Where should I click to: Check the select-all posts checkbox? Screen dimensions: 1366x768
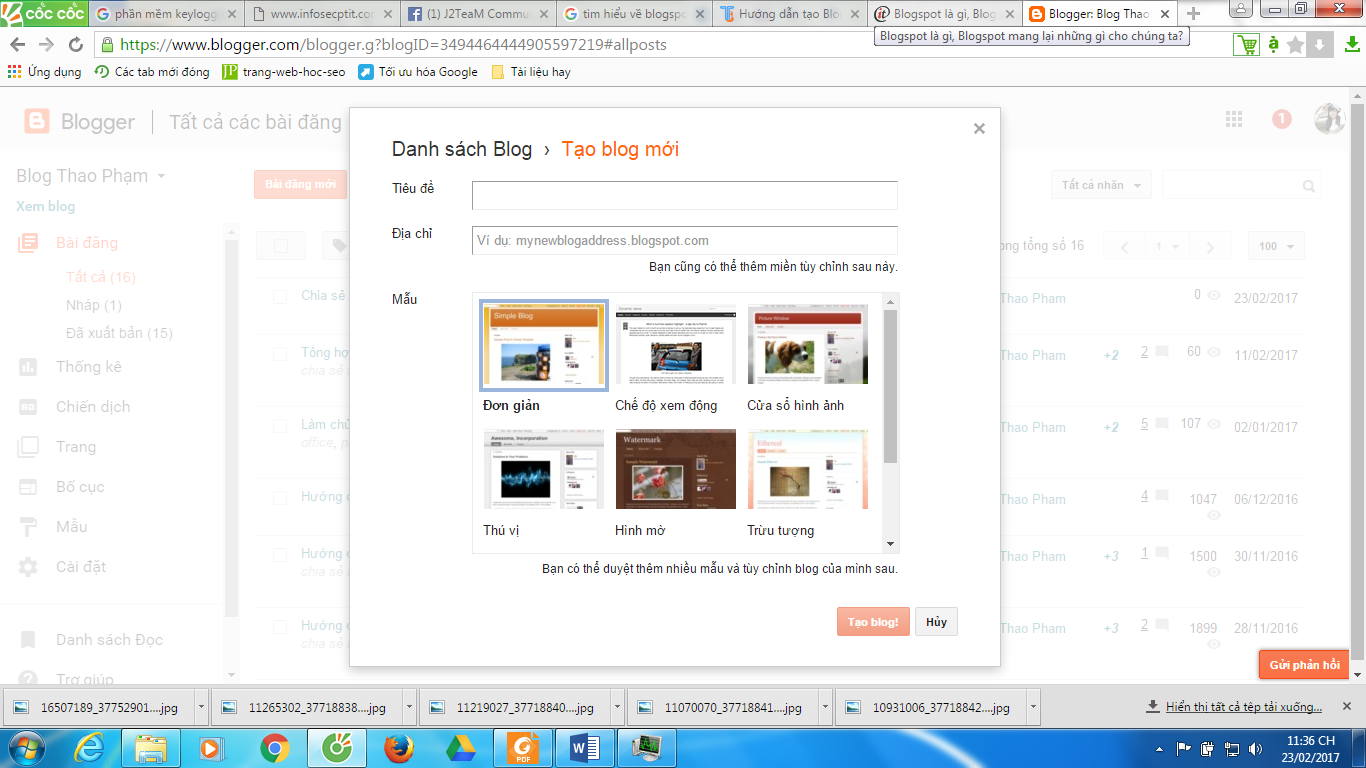click(281, 245)
